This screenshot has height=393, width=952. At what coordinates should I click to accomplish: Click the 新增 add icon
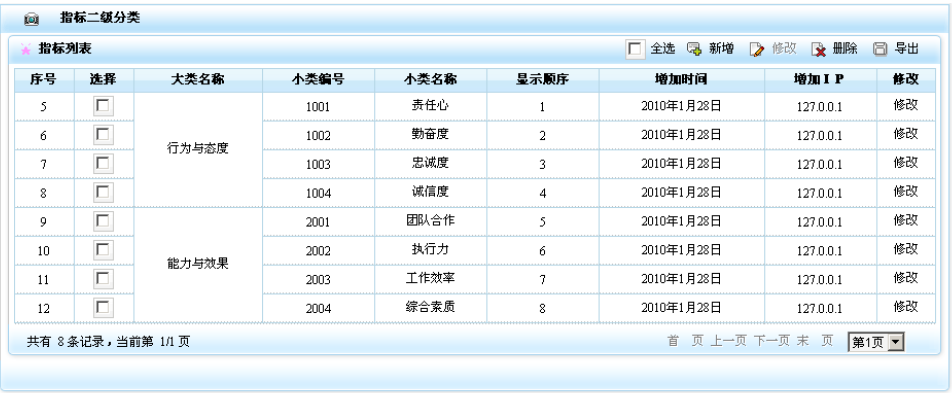tap(695, 49)
